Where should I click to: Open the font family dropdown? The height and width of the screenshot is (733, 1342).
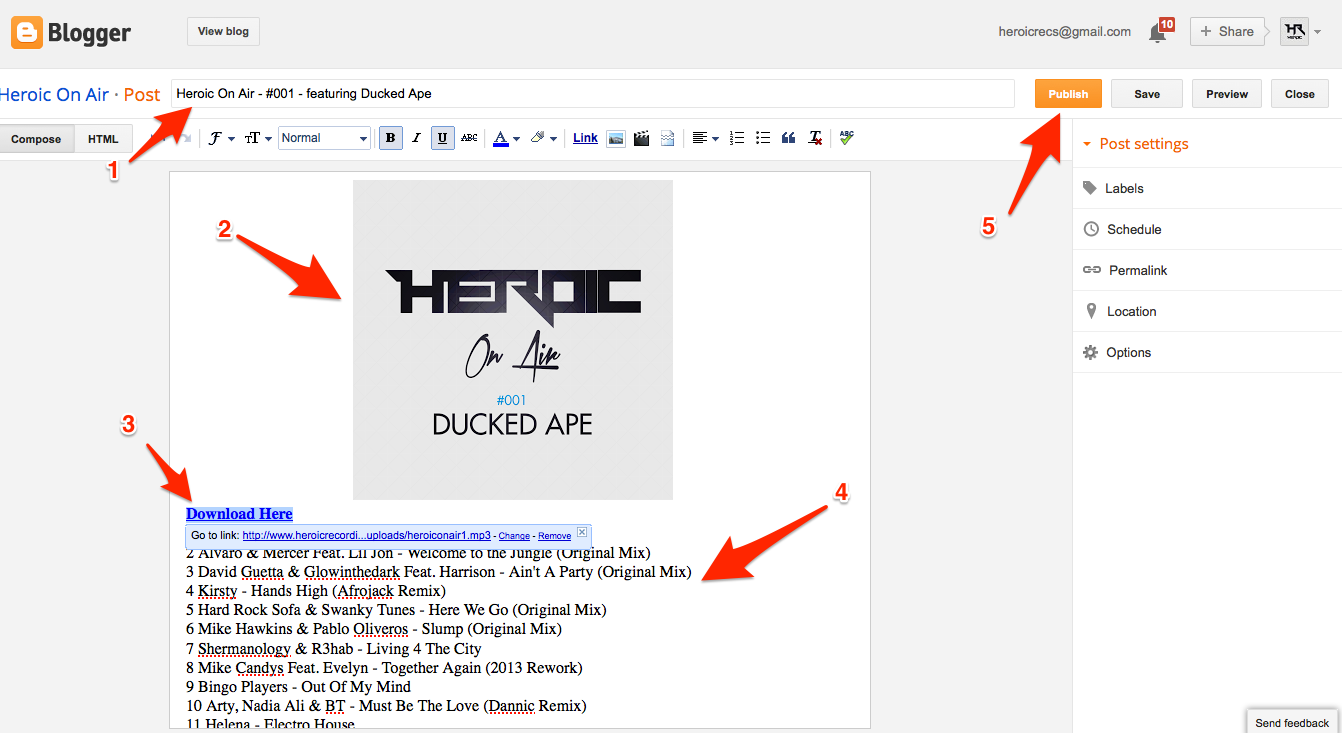[x=221, y=138]
